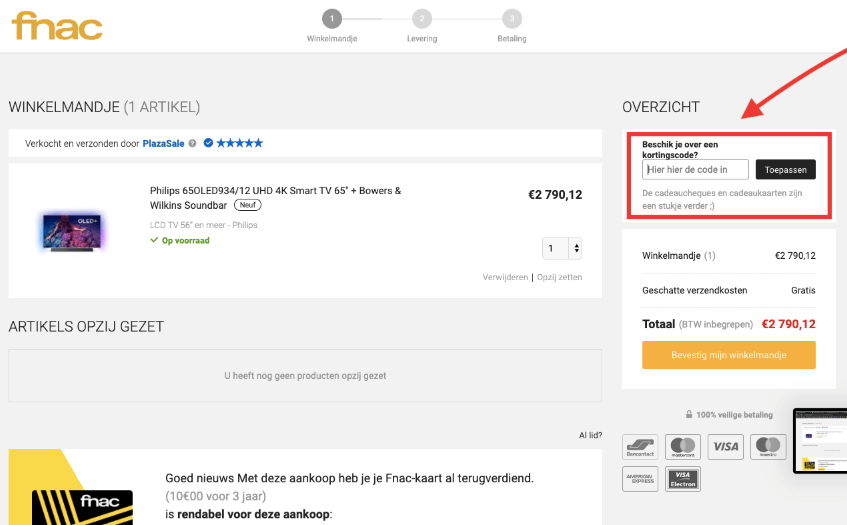The image size is (847, 525).
Task: Click the verified seller checkmark badge
Action: click(208, 143)
